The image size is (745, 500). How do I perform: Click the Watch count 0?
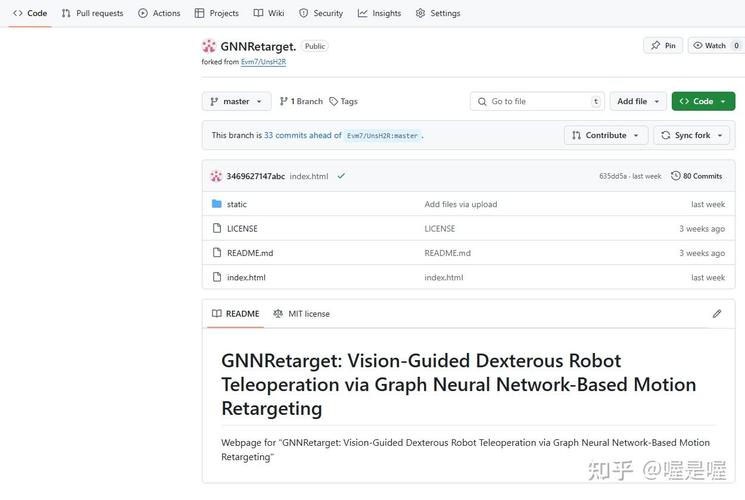point(736,46)
